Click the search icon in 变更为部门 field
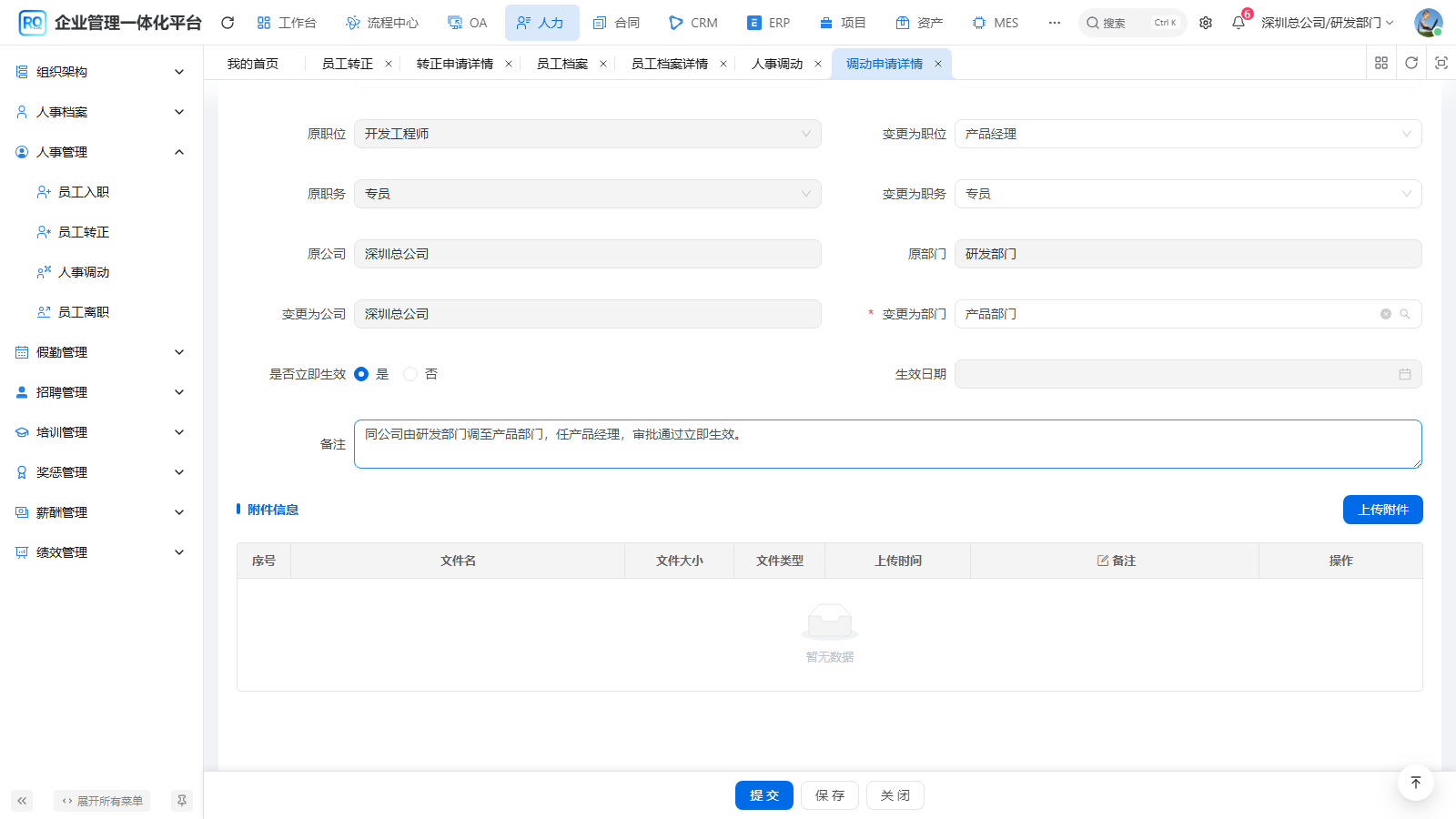 [x=1405, y=314]
